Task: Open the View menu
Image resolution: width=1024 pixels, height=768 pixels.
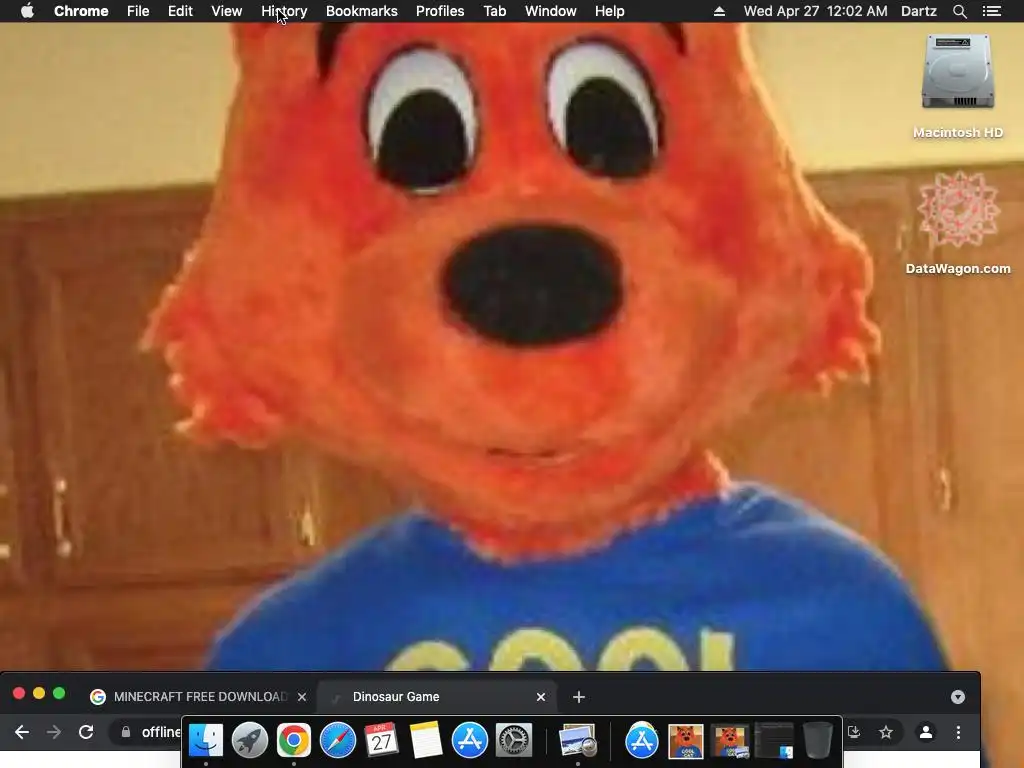Action: coord(227,11)
